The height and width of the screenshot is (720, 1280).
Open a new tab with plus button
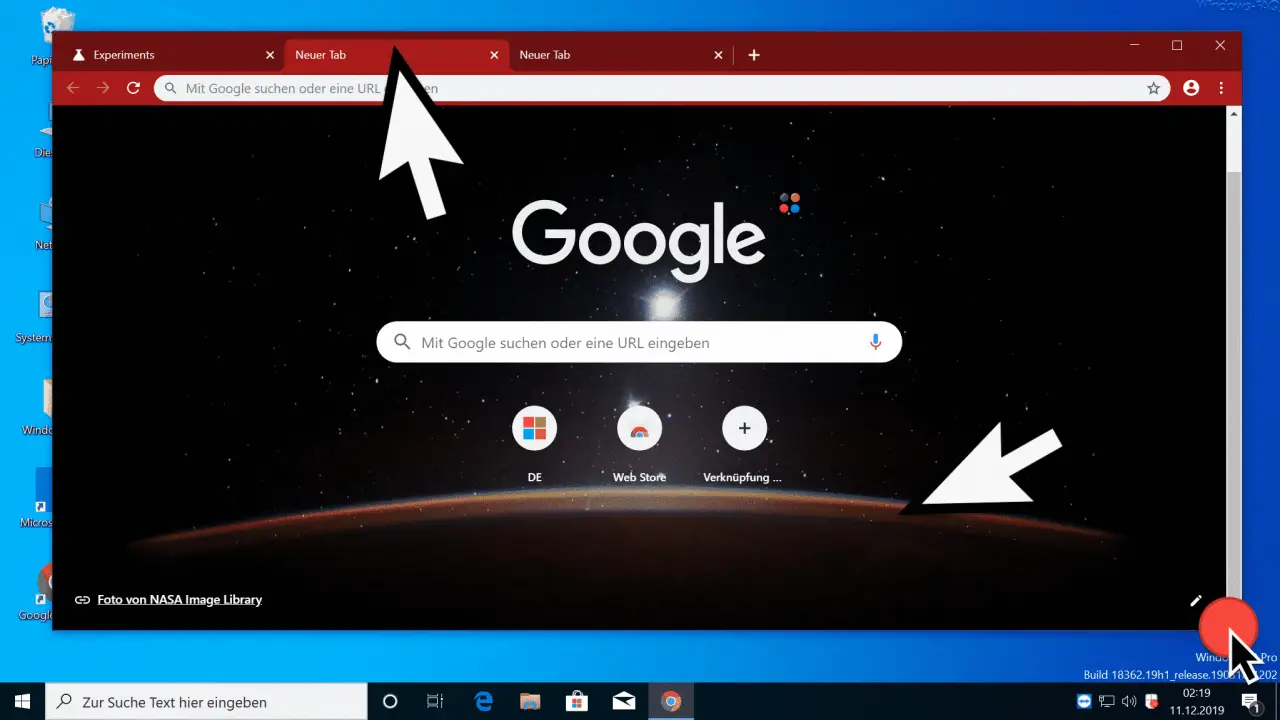(x=754, y=55)
